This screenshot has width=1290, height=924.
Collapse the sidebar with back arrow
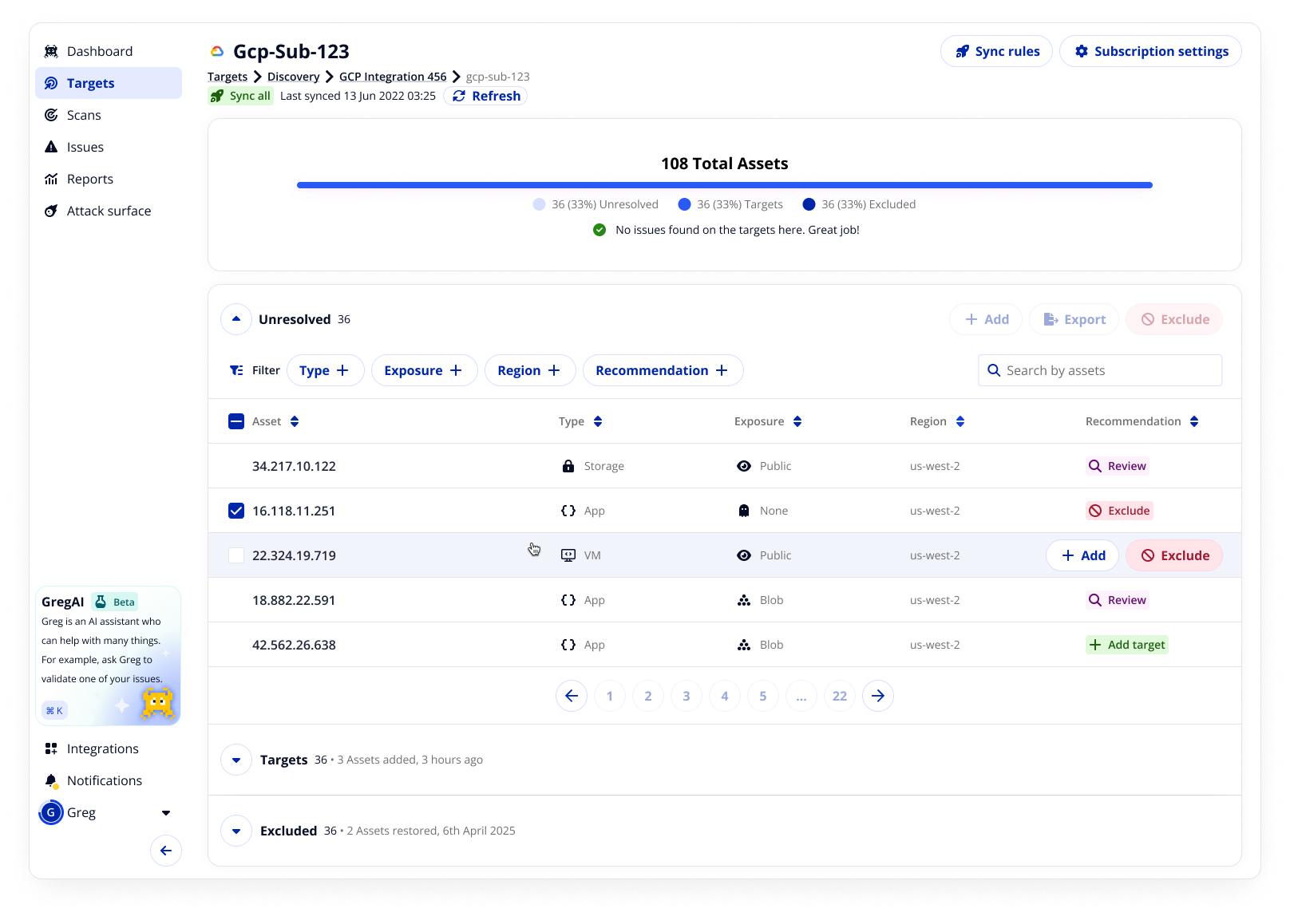coord(166,851)
